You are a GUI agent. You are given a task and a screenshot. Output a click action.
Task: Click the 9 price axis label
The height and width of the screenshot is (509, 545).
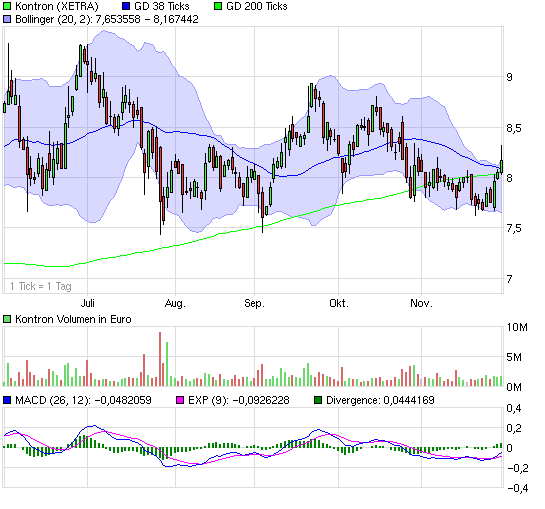(x=510, y=77)
